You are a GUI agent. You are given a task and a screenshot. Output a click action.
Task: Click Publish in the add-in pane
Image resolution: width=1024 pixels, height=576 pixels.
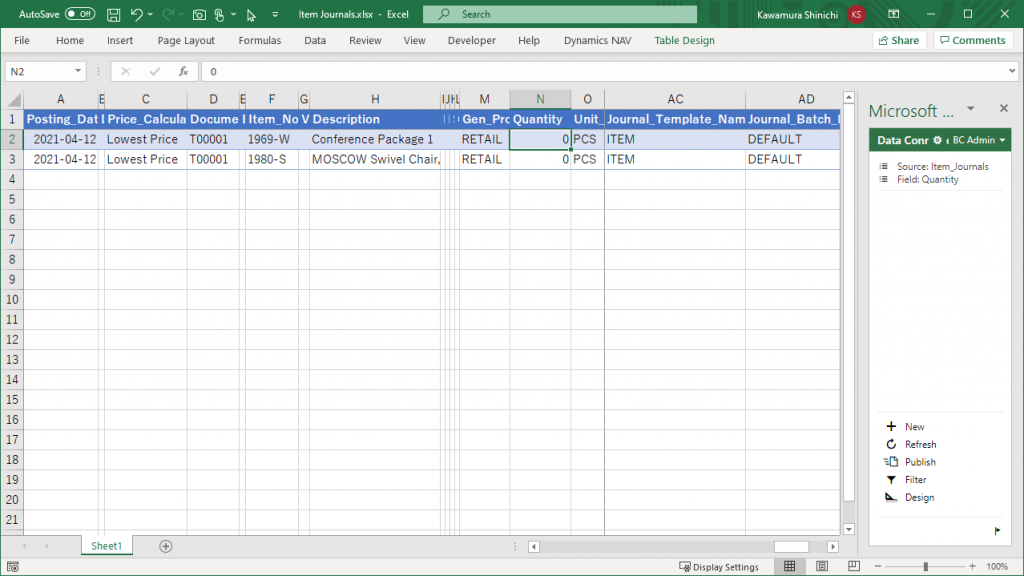point(919,462)
